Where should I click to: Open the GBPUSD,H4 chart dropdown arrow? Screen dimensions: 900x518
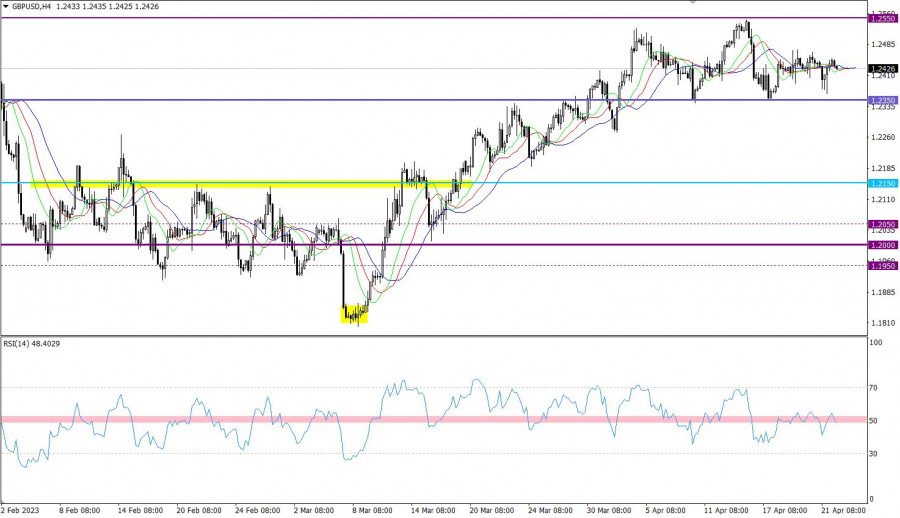pyautogui.click(x=7, y=7)
